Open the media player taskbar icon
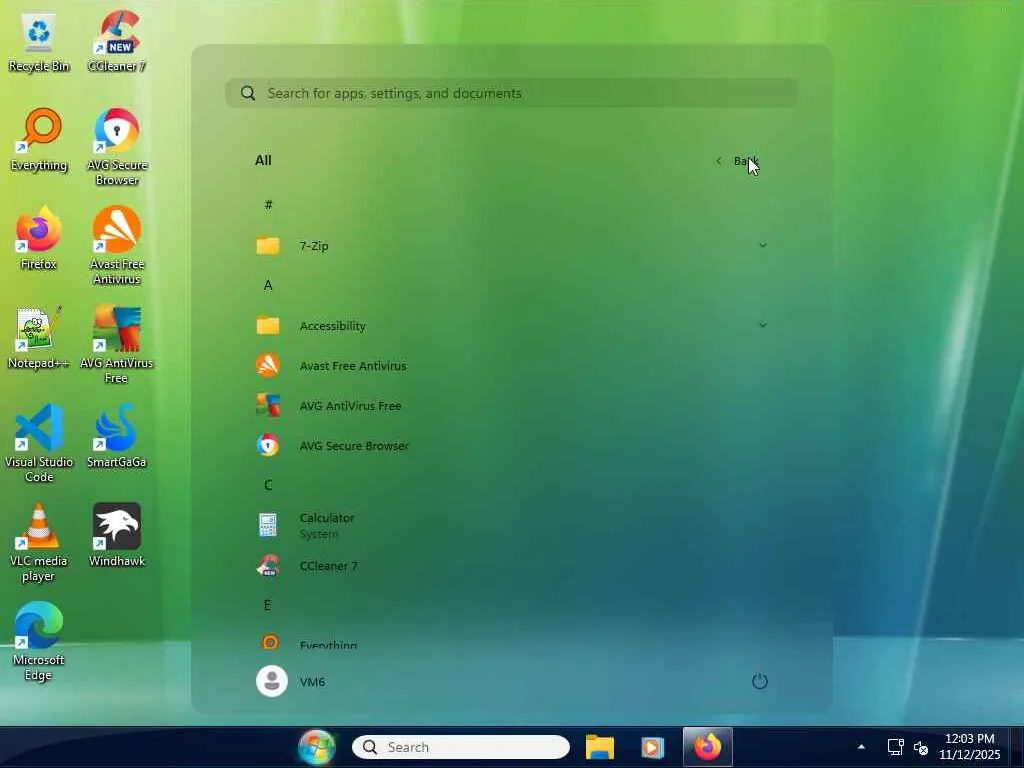Screen dimensions: 1024x768 tap(652, 747)
